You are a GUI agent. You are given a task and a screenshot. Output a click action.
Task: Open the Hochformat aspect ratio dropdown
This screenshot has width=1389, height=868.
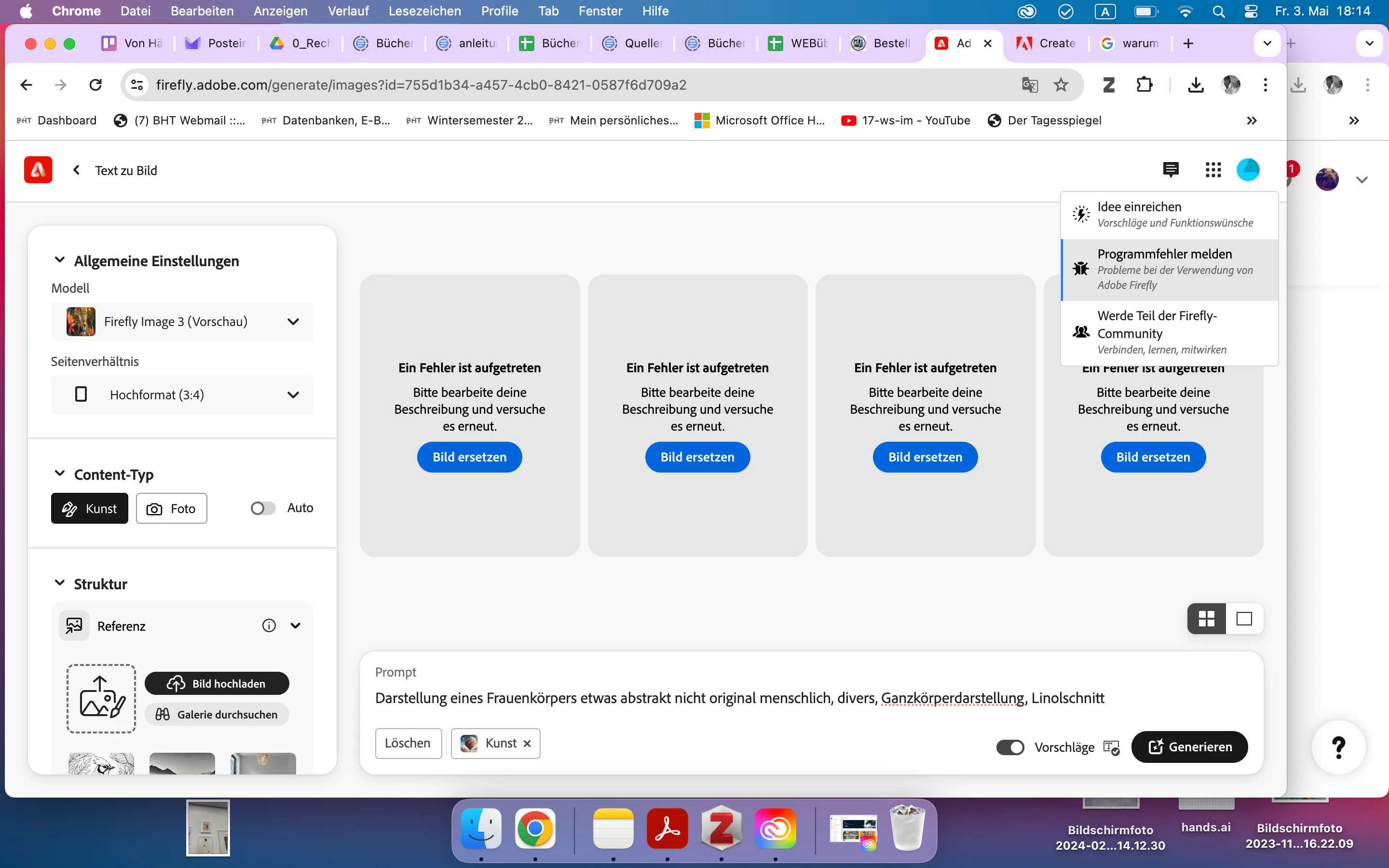[x=182, y=395]
